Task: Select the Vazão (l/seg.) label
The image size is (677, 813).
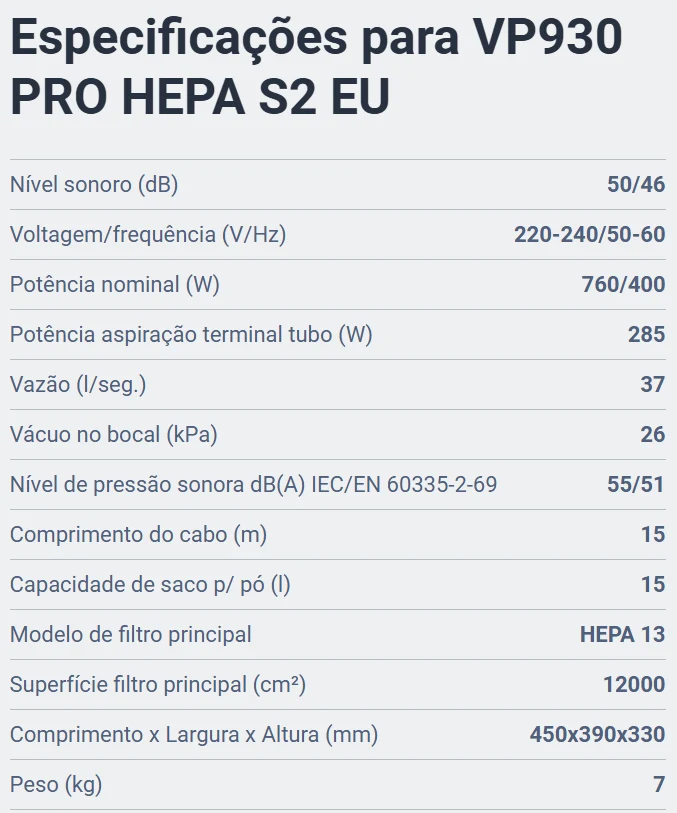Action: [x=78, y=385]
